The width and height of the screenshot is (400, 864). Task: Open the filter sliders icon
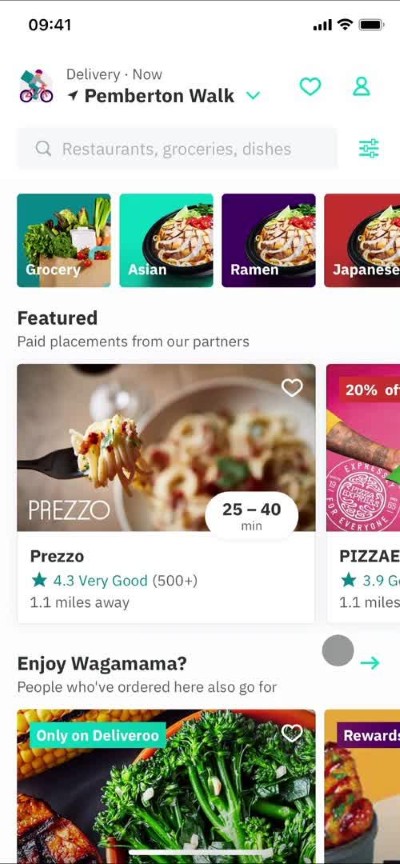[369, 148]
